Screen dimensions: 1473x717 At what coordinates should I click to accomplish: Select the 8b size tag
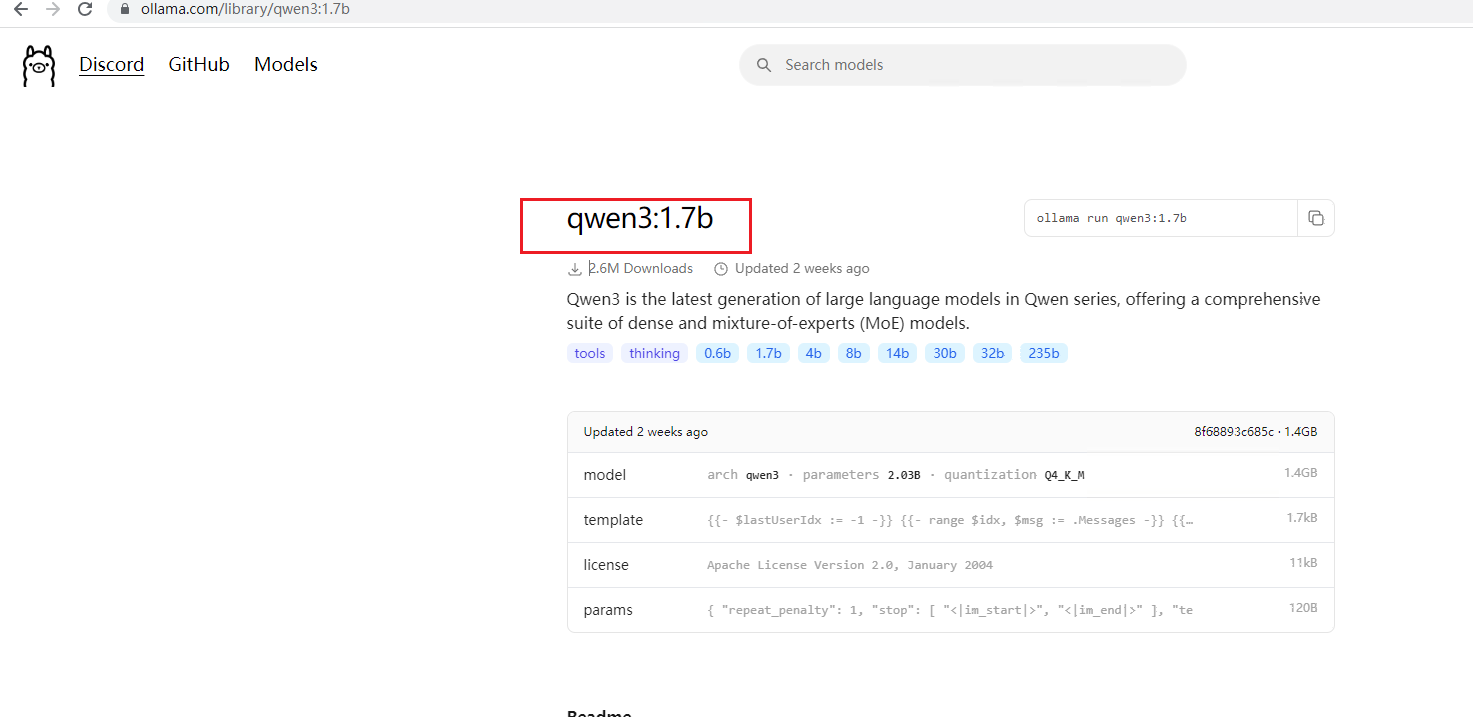(x=854, y=353)
